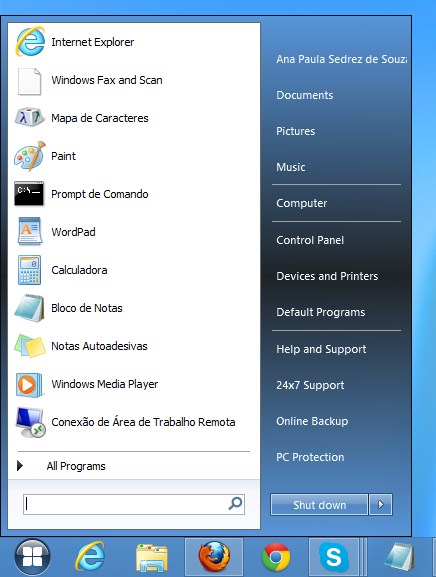Open Internet Explorer from the taskbar
The height and width of the screenshot is (577, 436).
tap(90, 556)
